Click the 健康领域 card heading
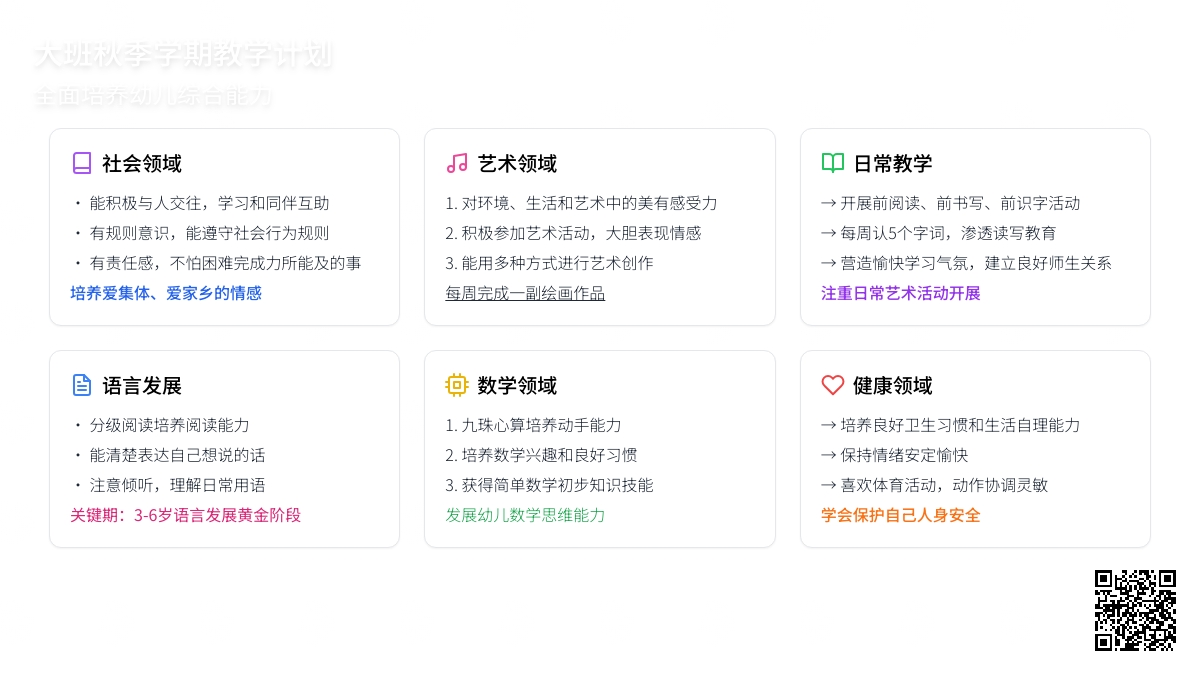1200x675 pixels. 893,385
